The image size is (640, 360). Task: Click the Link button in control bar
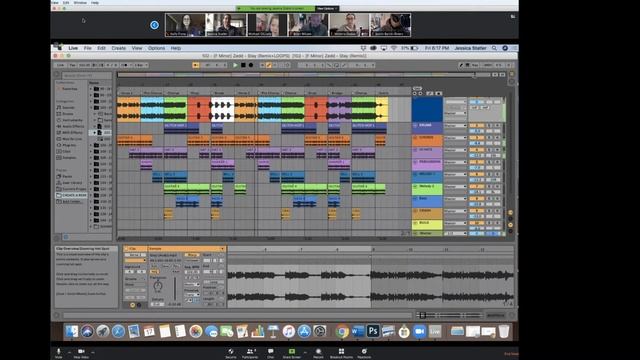[60, 65]
